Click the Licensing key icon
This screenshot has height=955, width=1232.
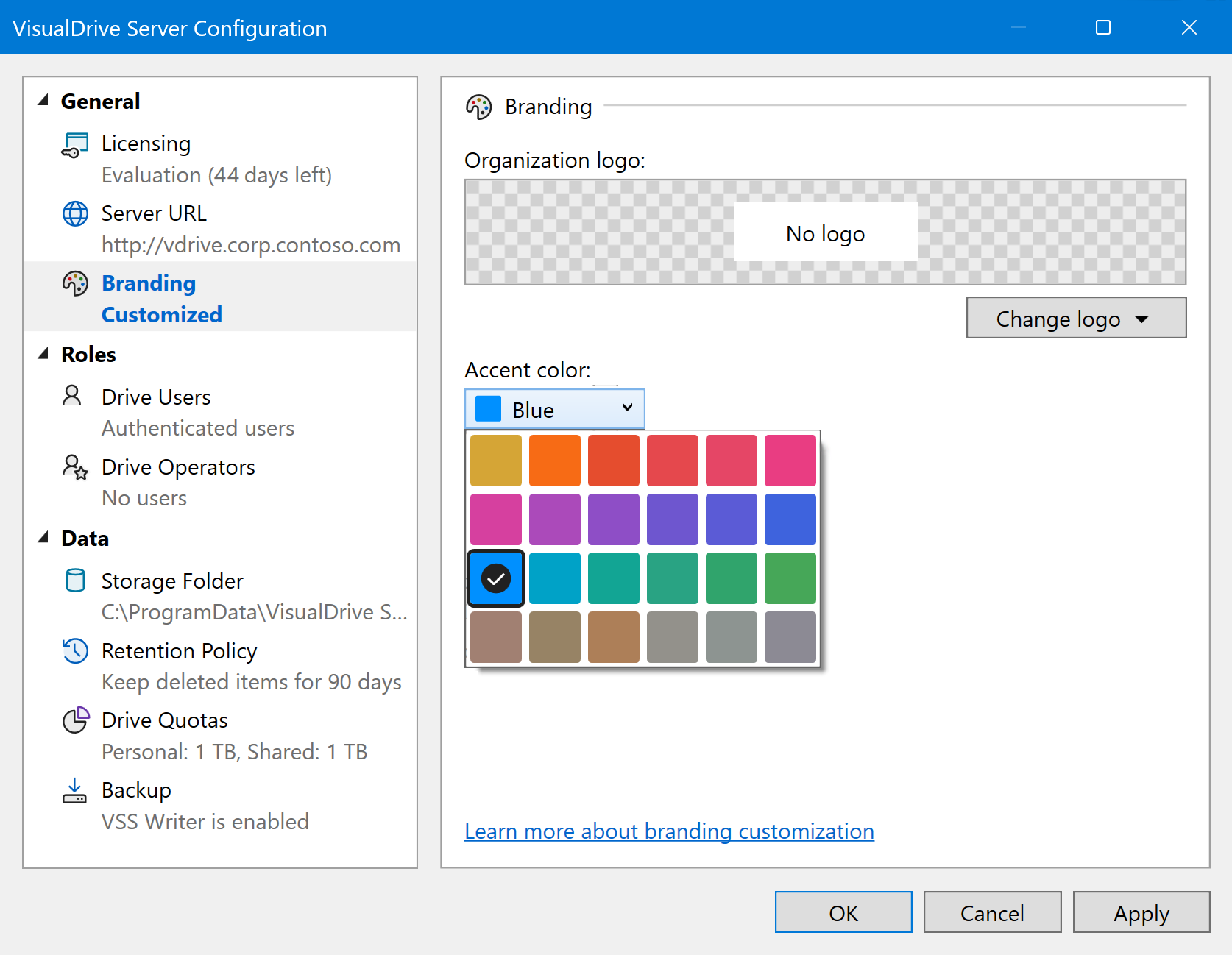pos(75,145)
